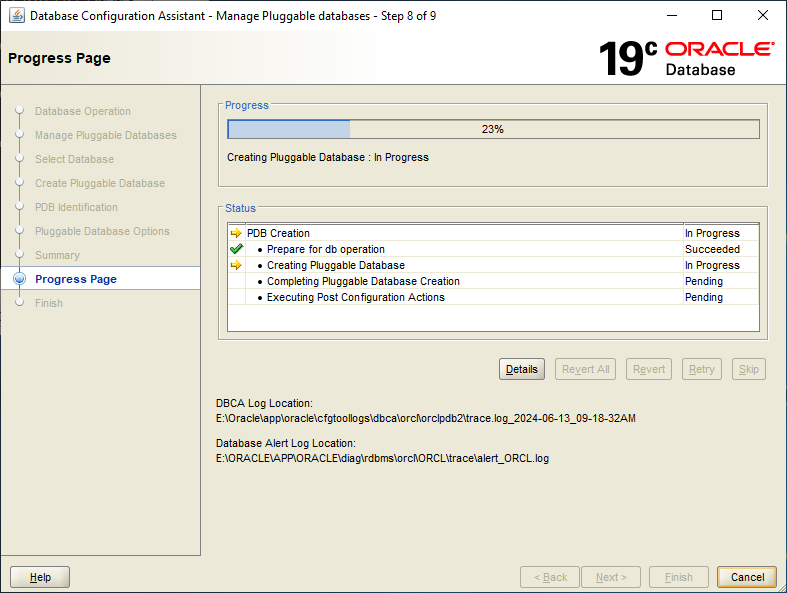Click Creating Pluggable Database : In Progress message
The image size is (787, 593).
(x=328, y=157)
